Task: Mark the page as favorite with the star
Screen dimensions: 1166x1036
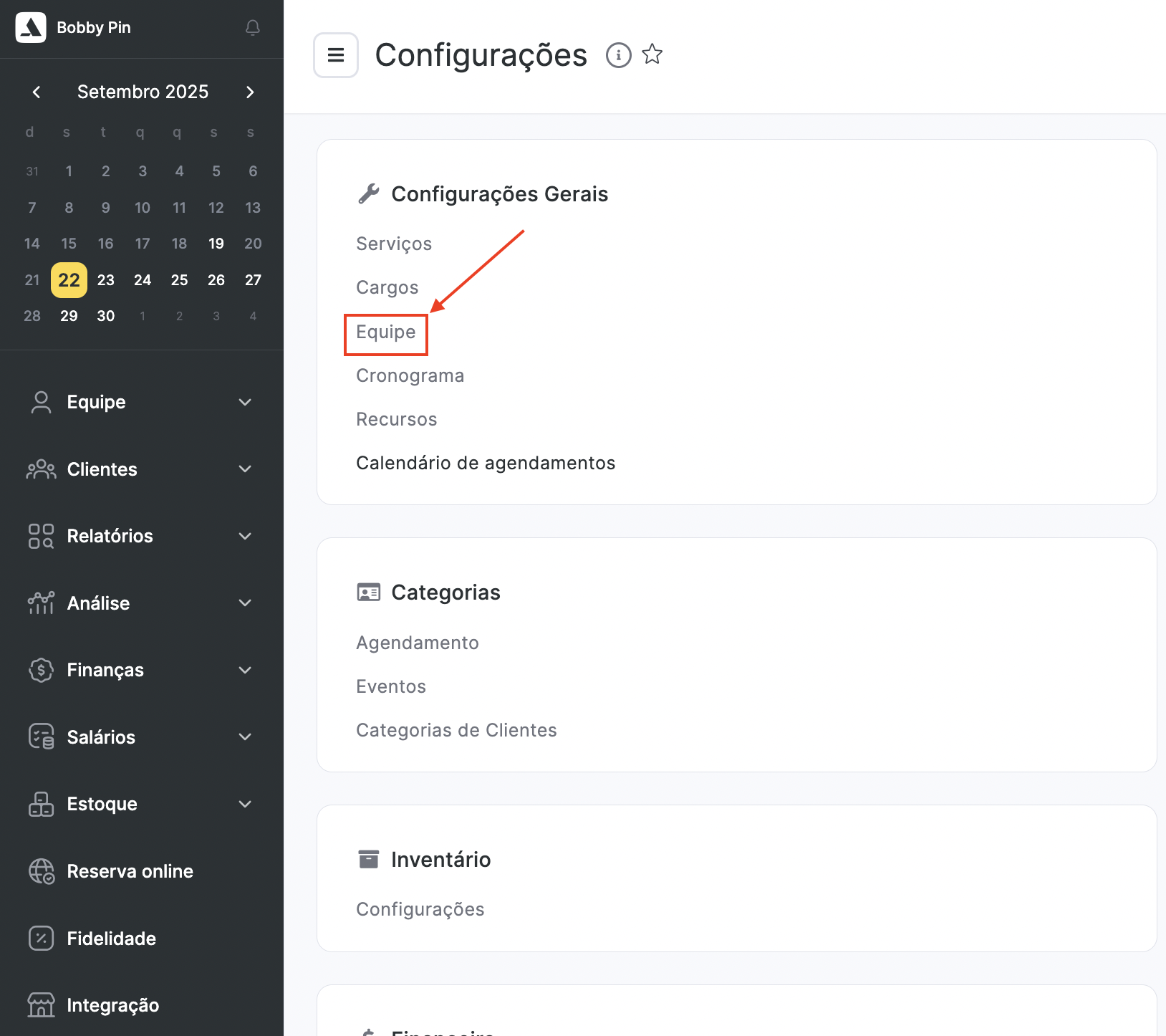Action: [652, 54]
